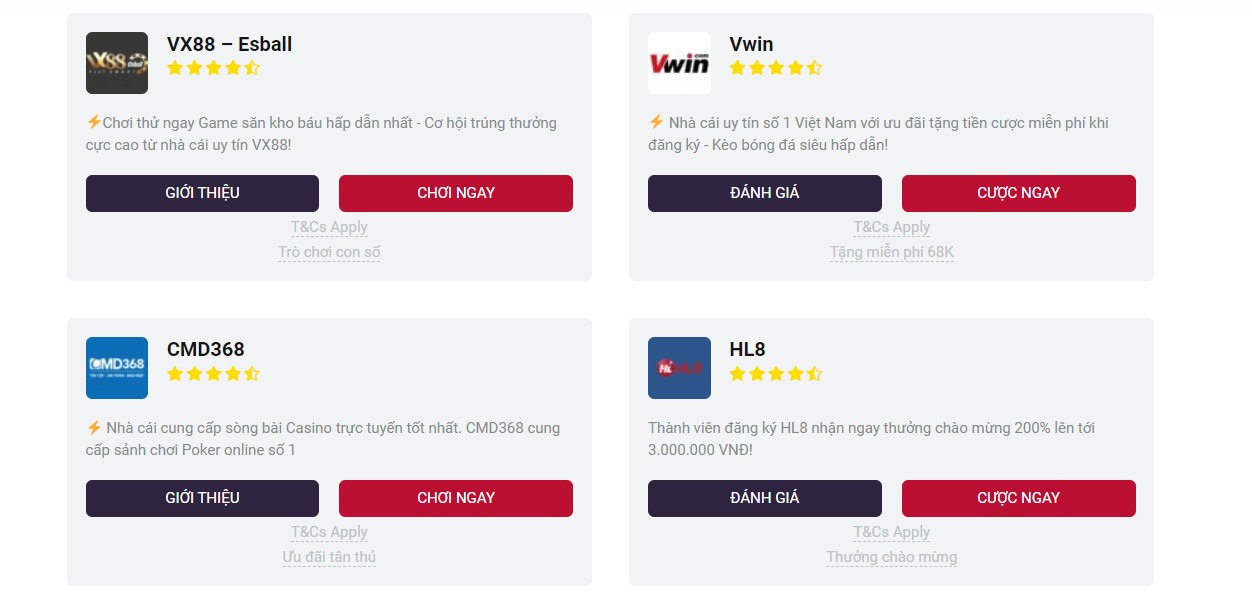Open T&Cs Apply link under Vwin
1252x615 pixels.
coord(891,227)
